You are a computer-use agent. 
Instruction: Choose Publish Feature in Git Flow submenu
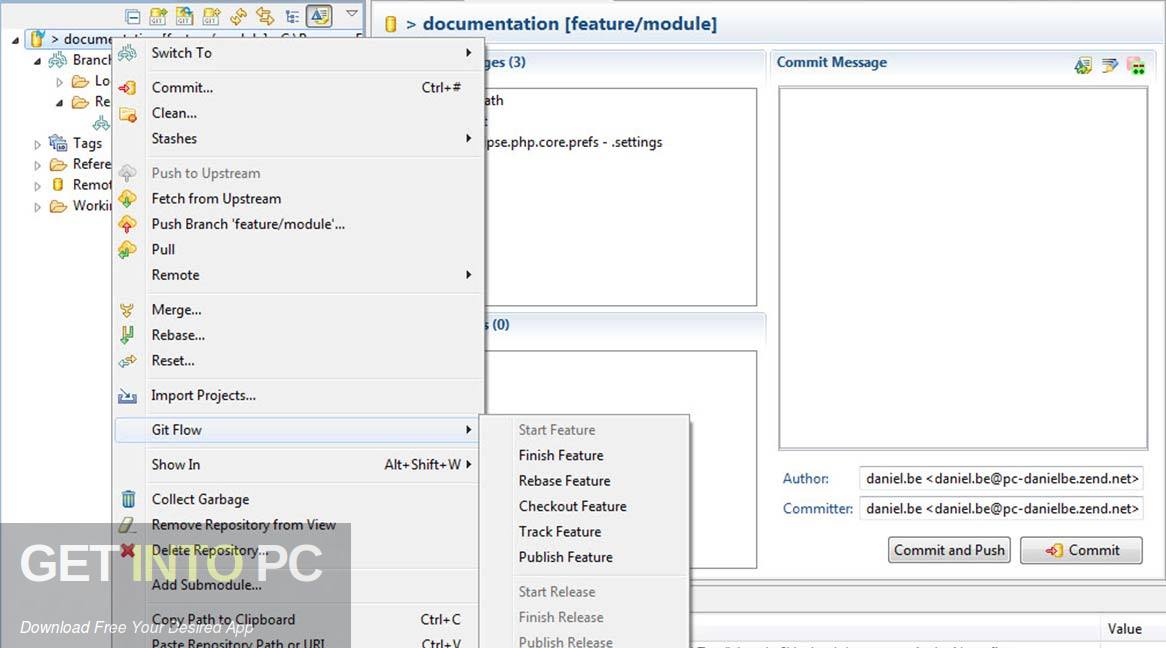(x=584, y=556)
